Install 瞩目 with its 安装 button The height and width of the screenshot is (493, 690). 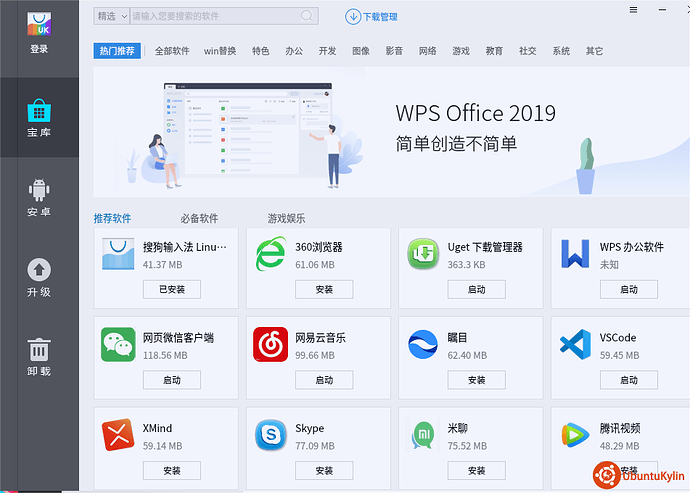coord(477,380)
